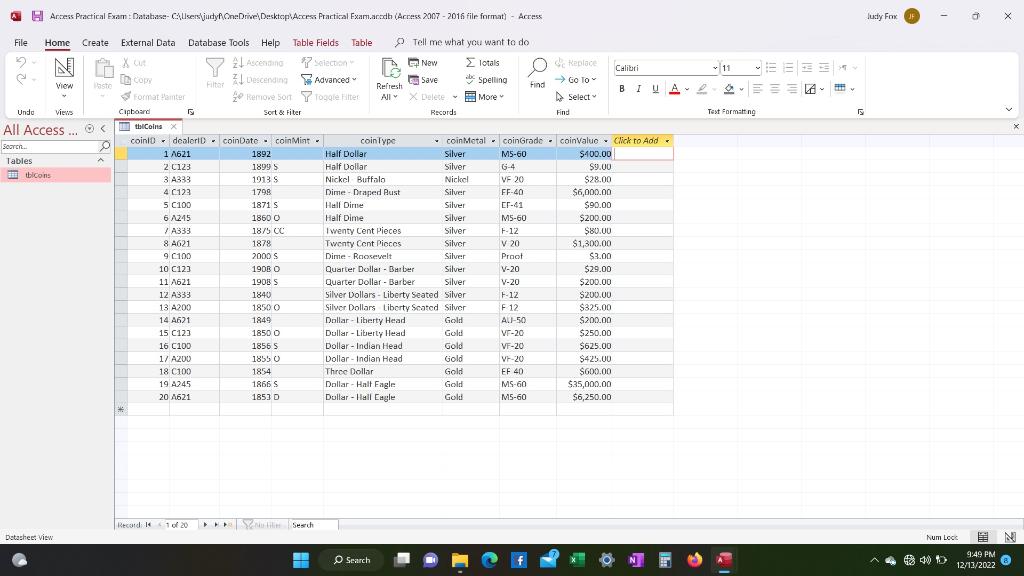Create a New record
The width and height of the screenshot is (1024, 576).
click(423, 63)
